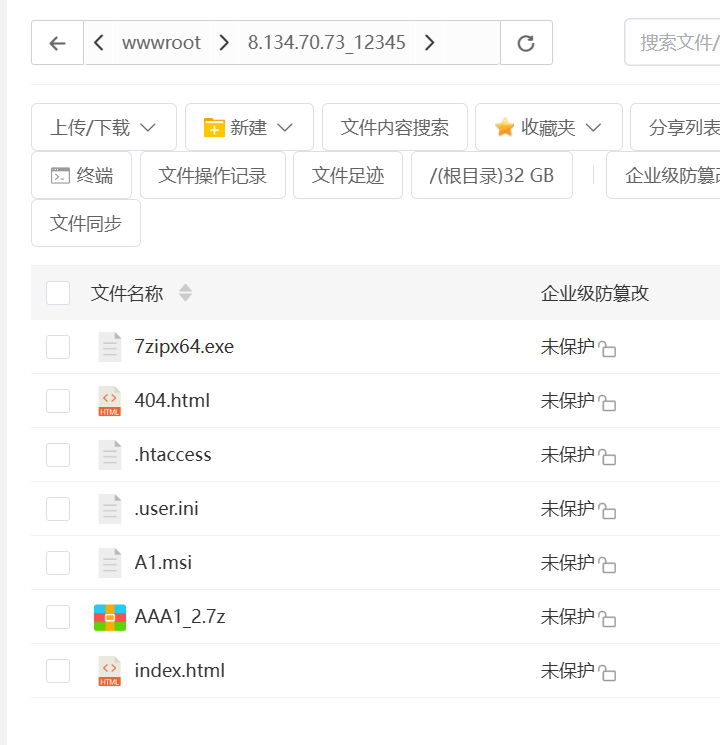Select the 8.134.70.73_12345 breadcrumb folder

click(326, 43)
